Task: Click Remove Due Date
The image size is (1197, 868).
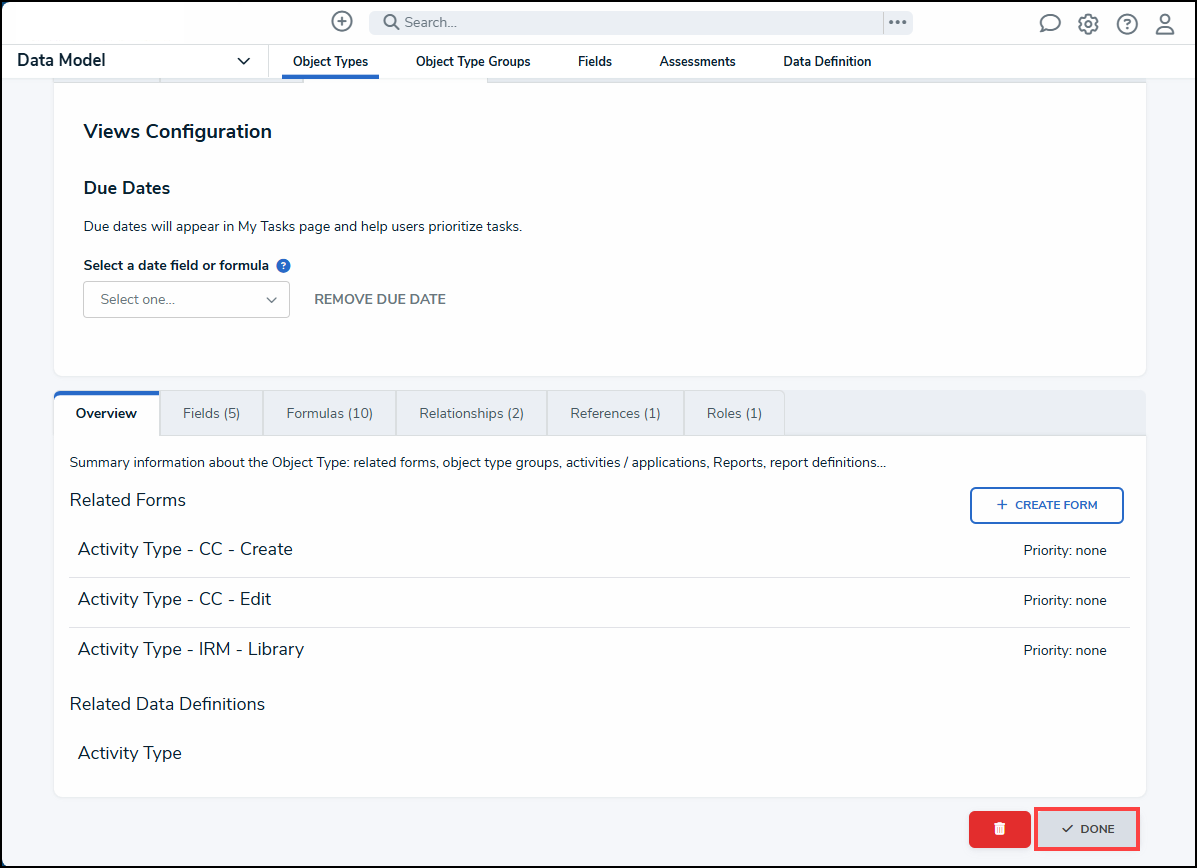Action: point(380,299)
